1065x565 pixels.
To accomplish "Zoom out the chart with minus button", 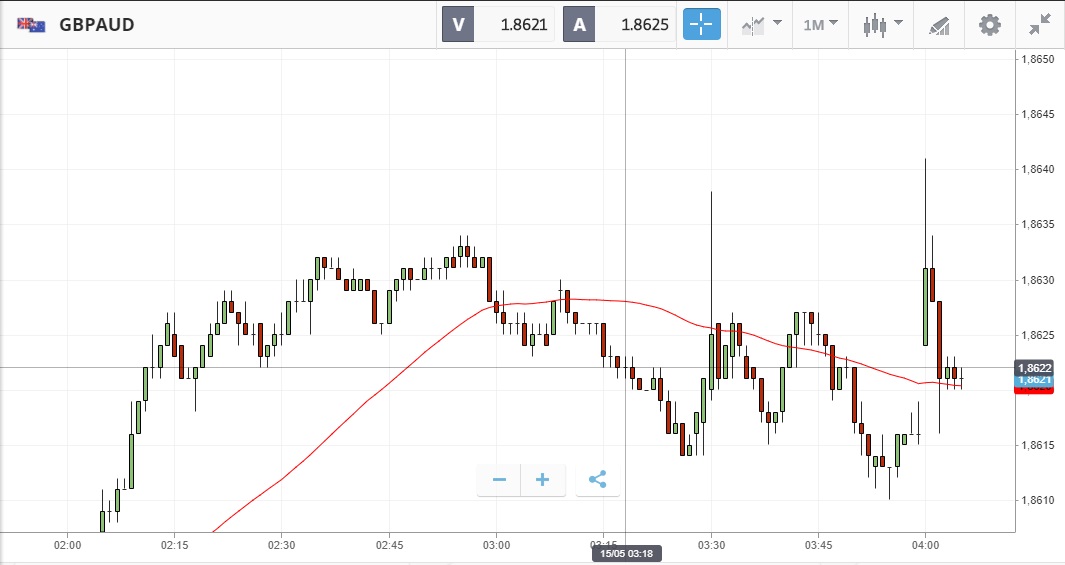I will click(x=499, y=480).
